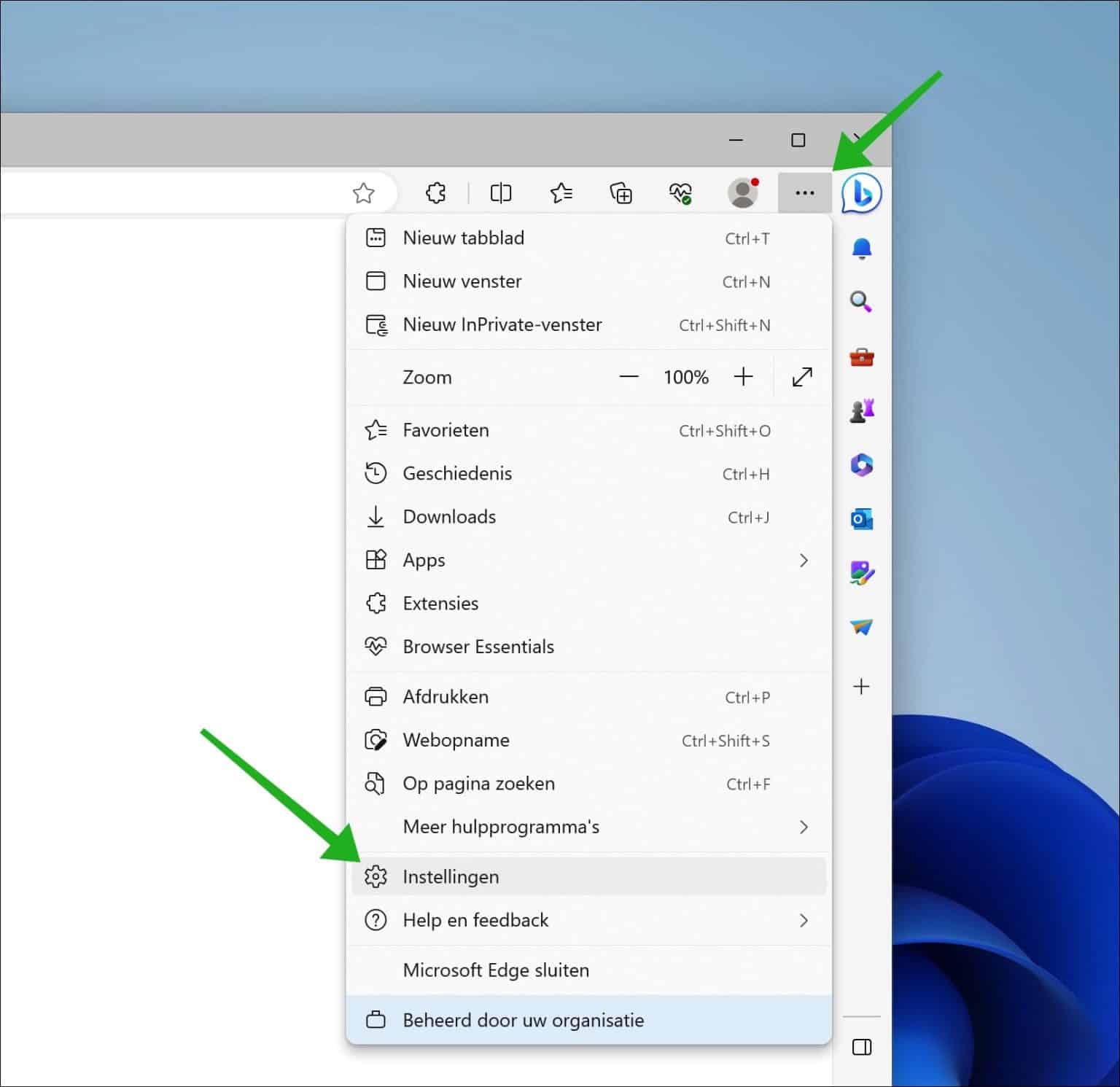
Task: Open Outlook from the sidebar
Action: click(x=861, y=519)
